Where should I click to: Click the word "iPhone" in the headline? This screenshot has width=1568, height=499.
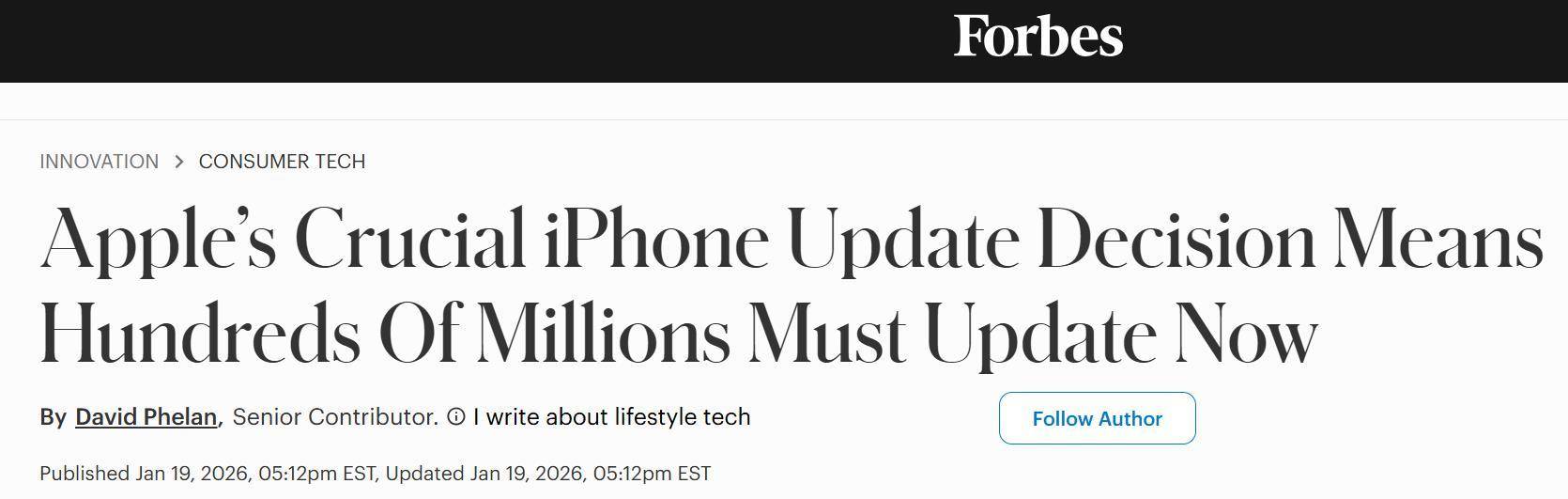point(656,240)
